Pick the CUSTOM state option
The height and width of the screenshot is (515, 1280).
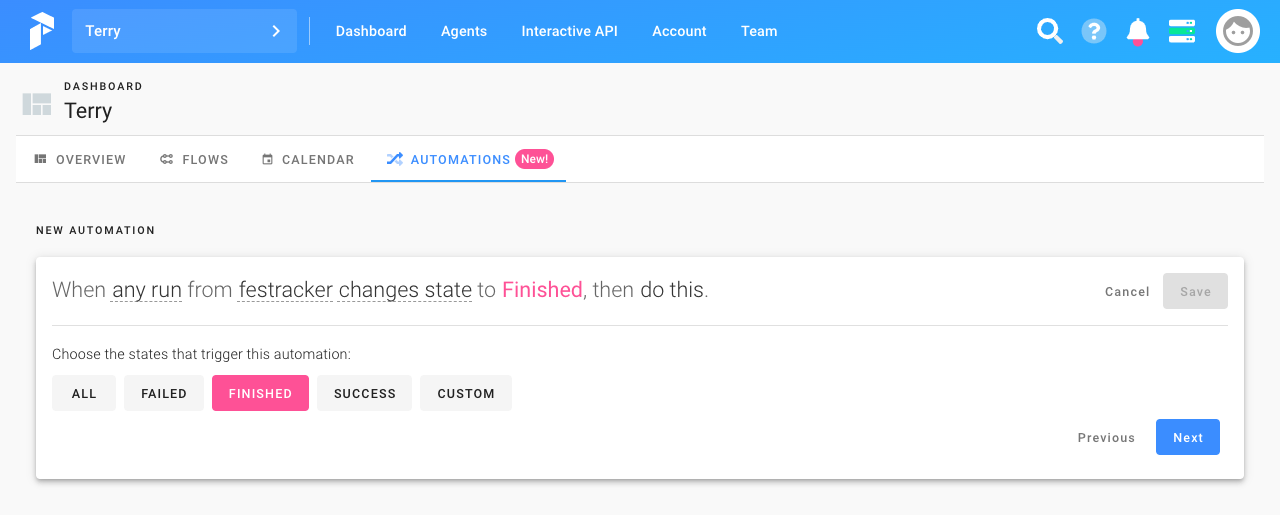point(466,393)
